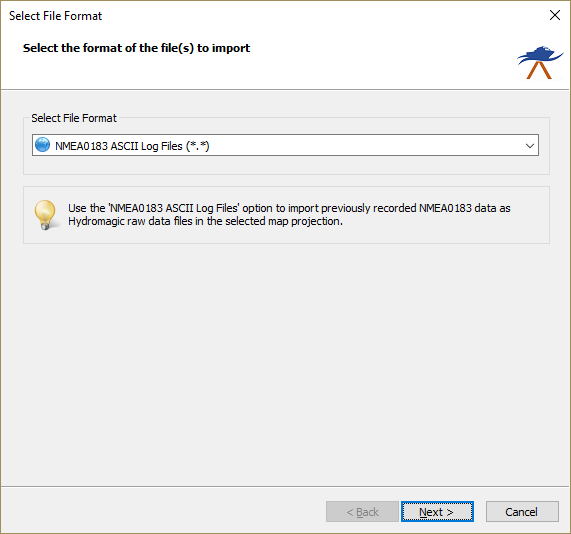Select the 'Select File Format' group label
This screenshot has height=534, width=571.
click(x=74, y=118)
